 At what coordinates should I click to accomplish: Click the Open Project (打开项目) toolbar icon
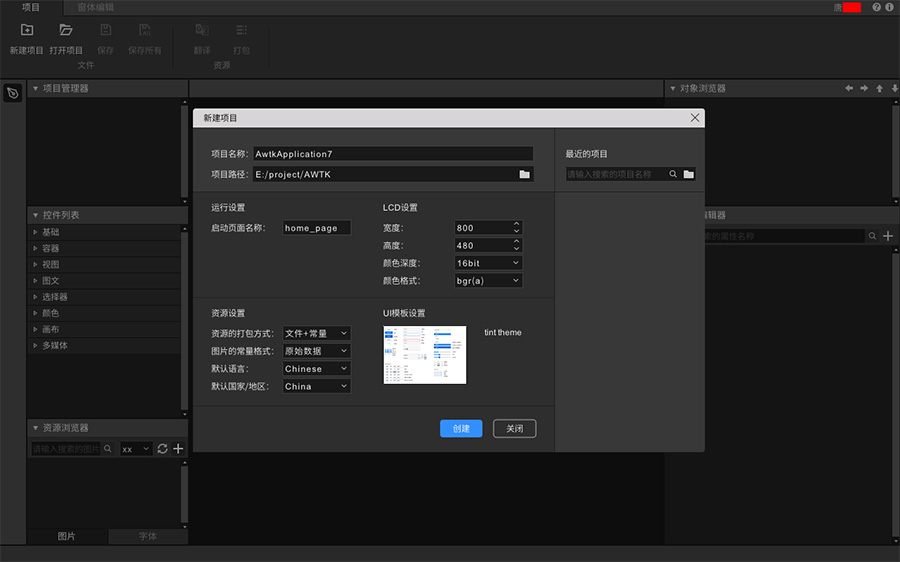pos(66,31)
